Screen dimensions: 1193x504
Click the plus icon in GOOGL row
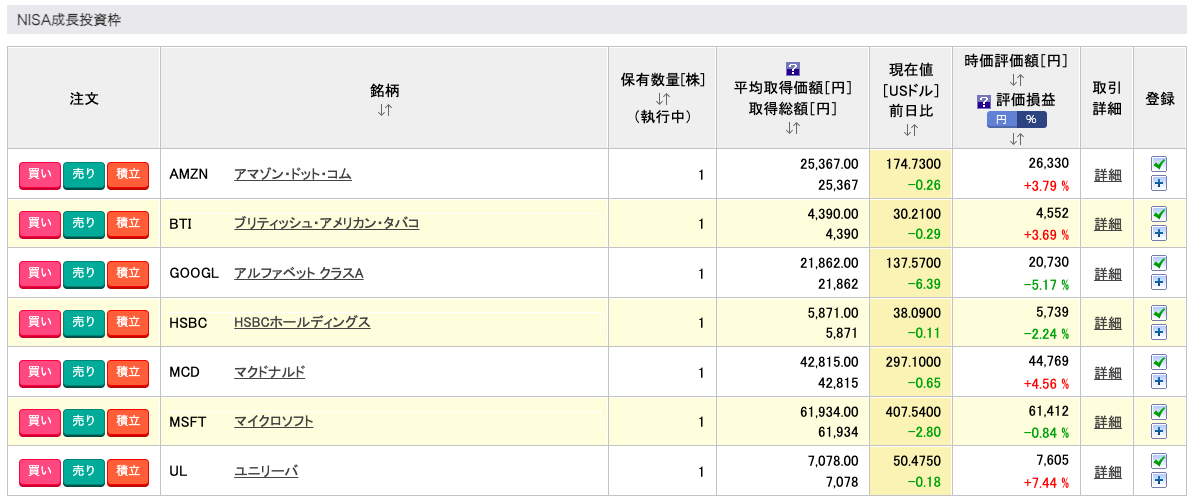click(1159, 282)
